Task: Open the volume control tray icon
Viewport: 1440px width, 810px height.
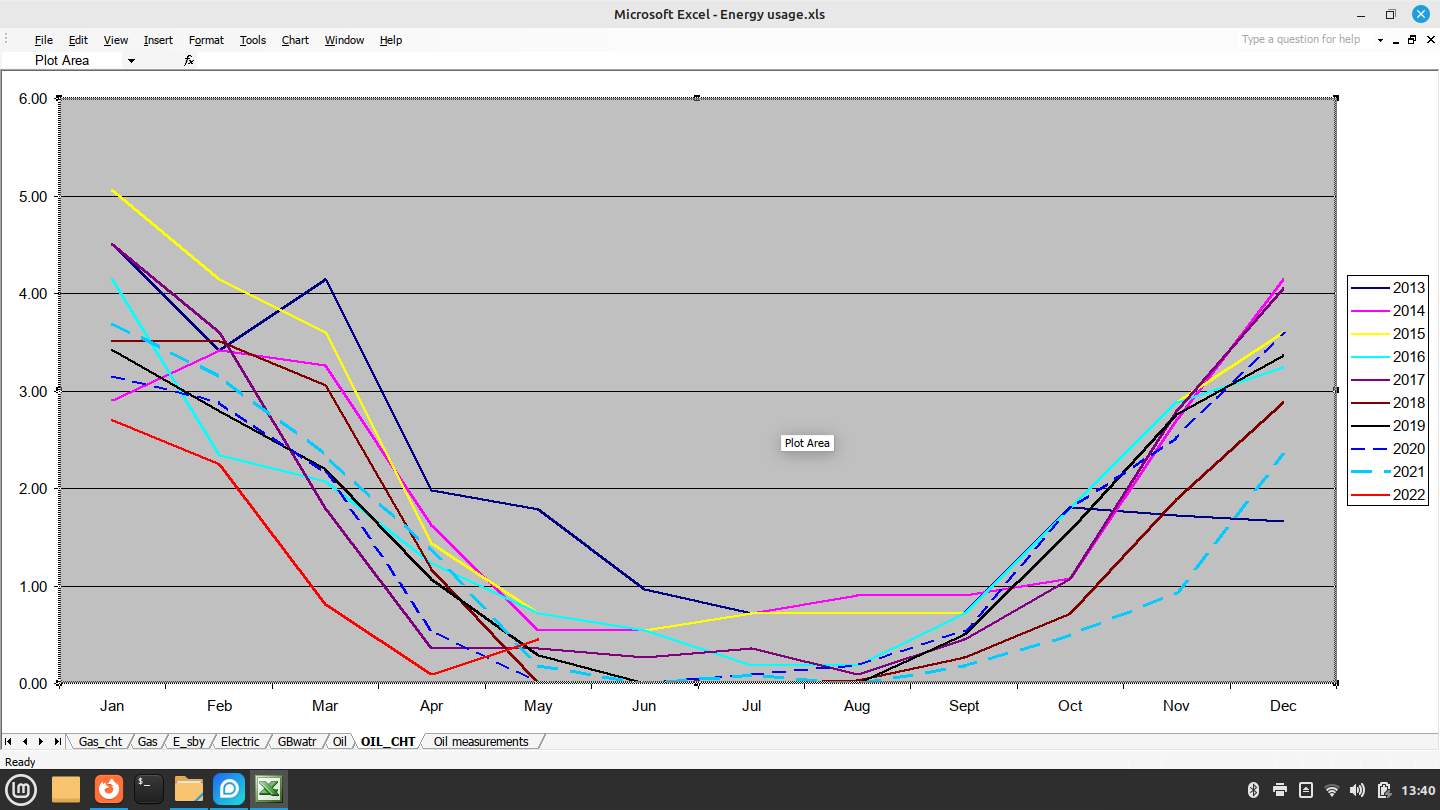Action: [1357, 790]
